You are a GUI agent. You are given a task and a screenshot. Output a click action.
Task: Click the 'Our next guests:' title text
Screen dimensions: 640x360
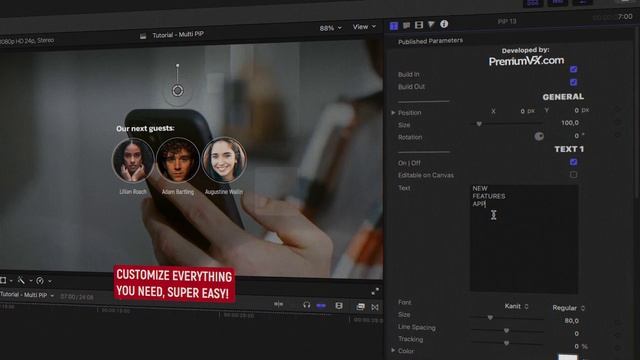[145, 129]
